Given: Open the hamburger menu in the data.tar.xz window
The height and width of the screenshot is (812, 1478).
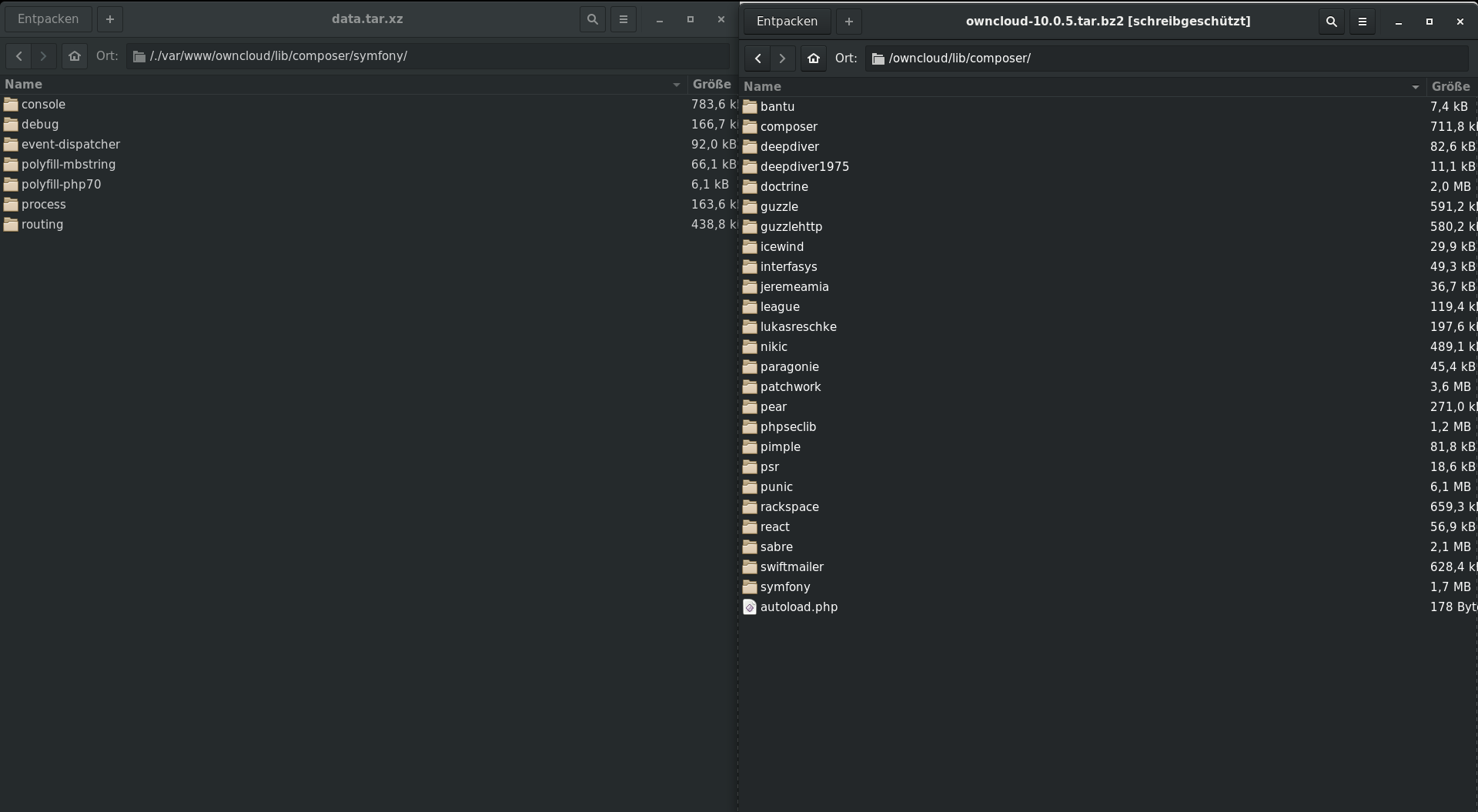Looking at the screenshot, I should (x=623, y=18).
